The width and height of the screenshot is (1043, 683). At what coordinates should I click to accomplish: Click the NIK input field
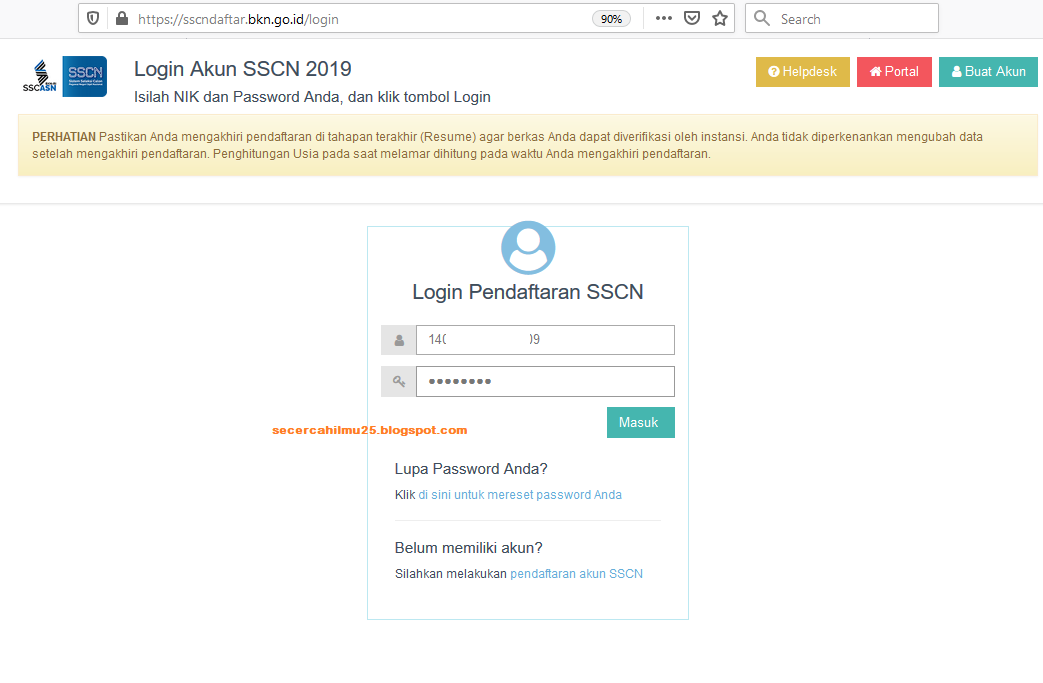tap(545, 340)
